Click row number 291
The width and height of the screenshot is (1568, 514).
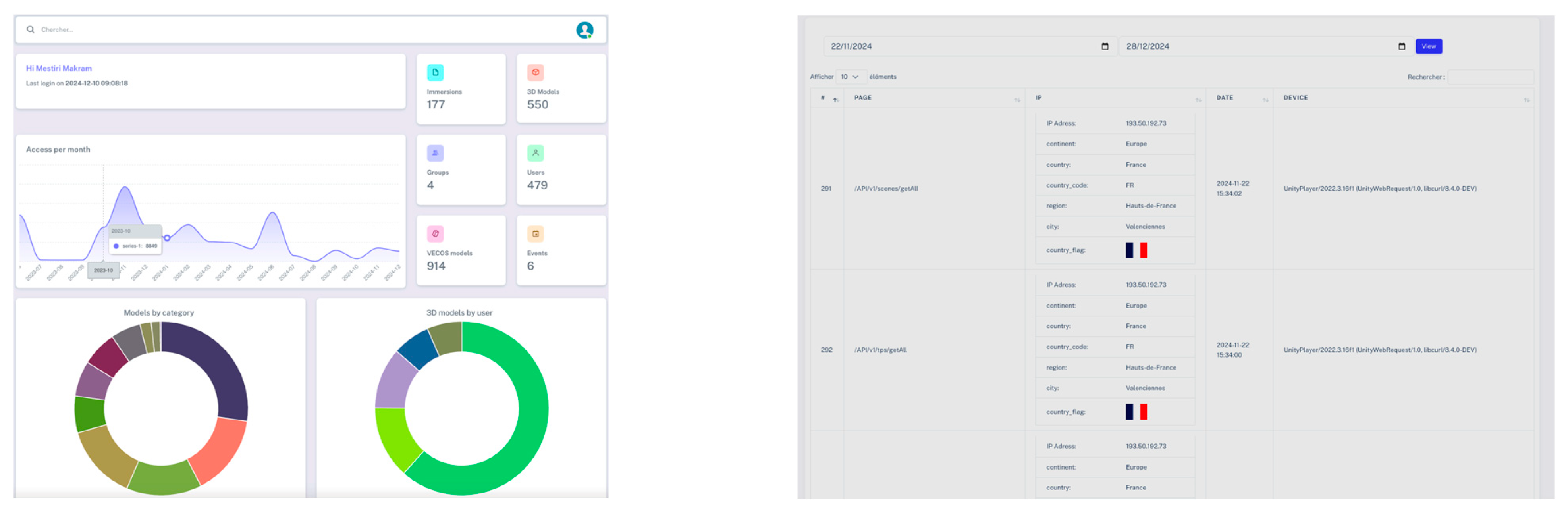pos(826,189)
